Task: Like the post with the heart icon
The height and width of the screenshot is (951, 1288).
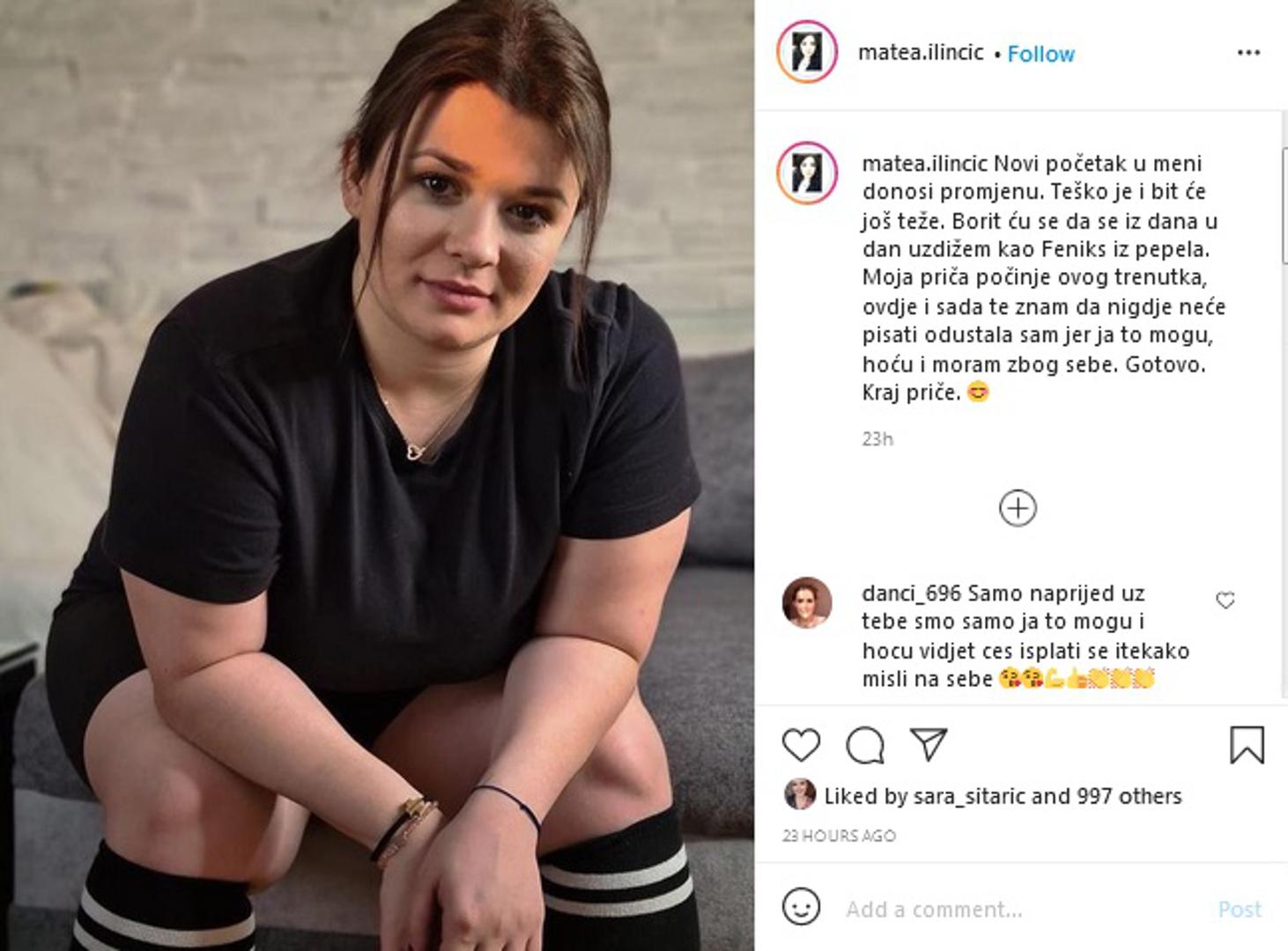Action: [x=801, y=745]
